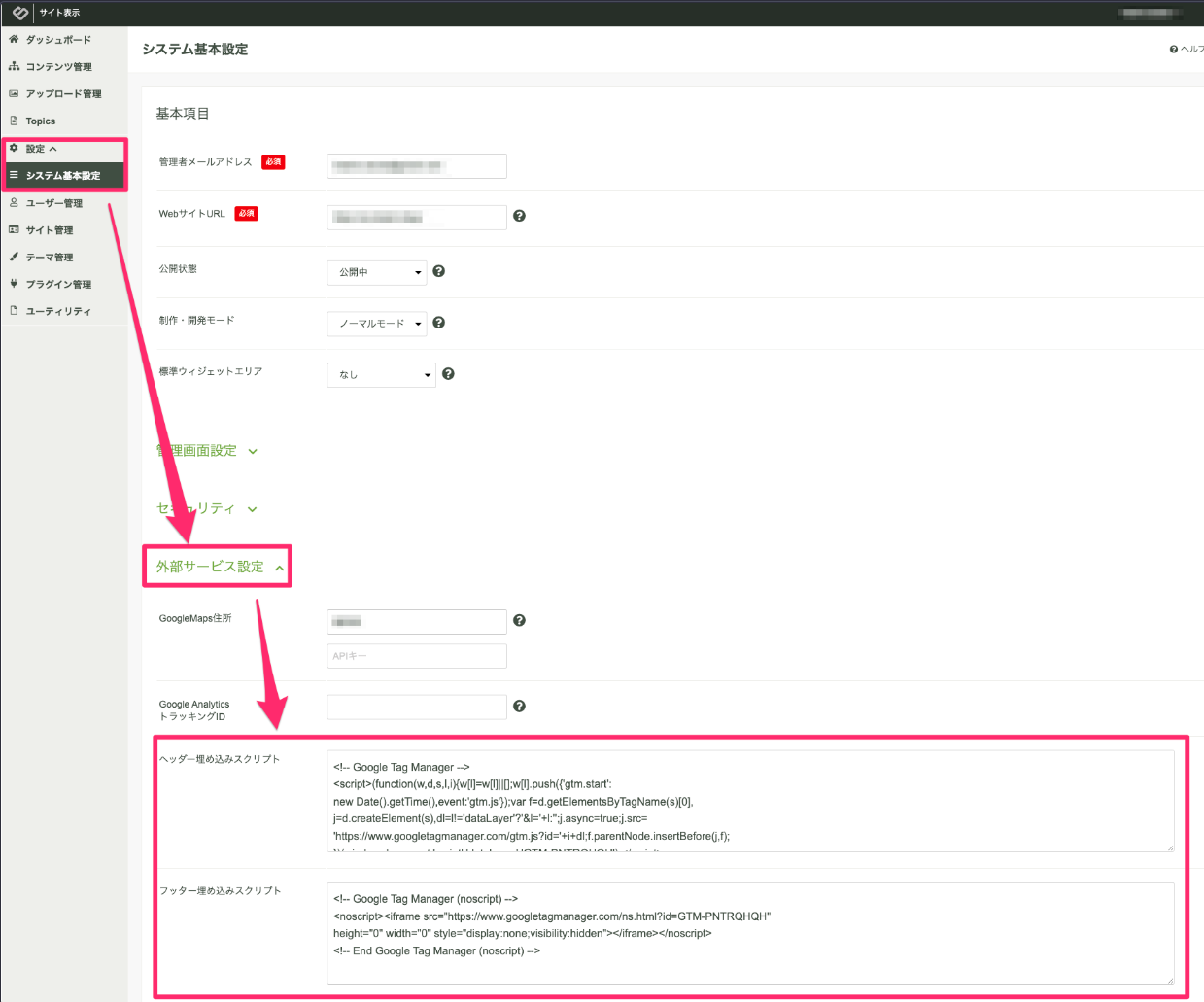Open the 制作・開発モード dropdown

[x=377, y=324]
